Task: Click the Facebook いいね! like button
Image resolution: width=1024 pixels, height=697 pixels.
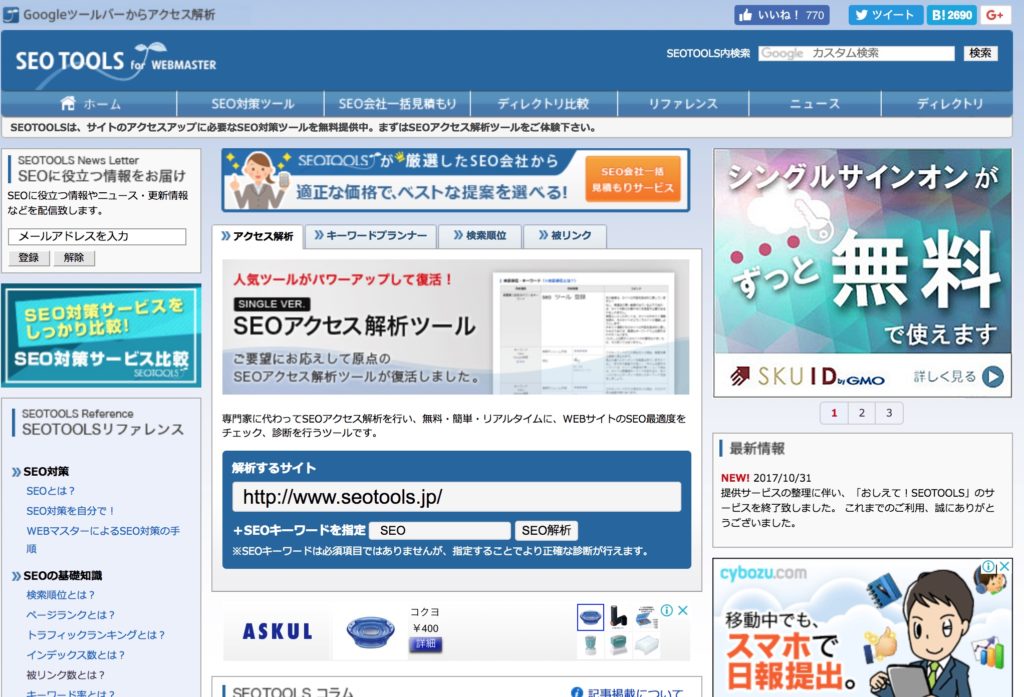Action: point(781,15)
